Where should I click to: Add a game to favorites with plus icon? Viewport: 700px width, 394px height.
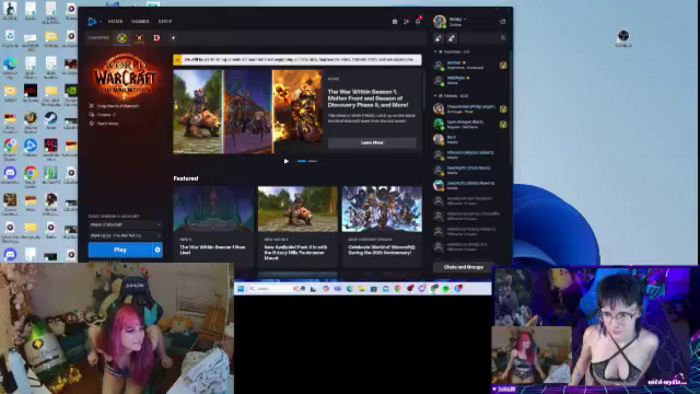(173, 38)
